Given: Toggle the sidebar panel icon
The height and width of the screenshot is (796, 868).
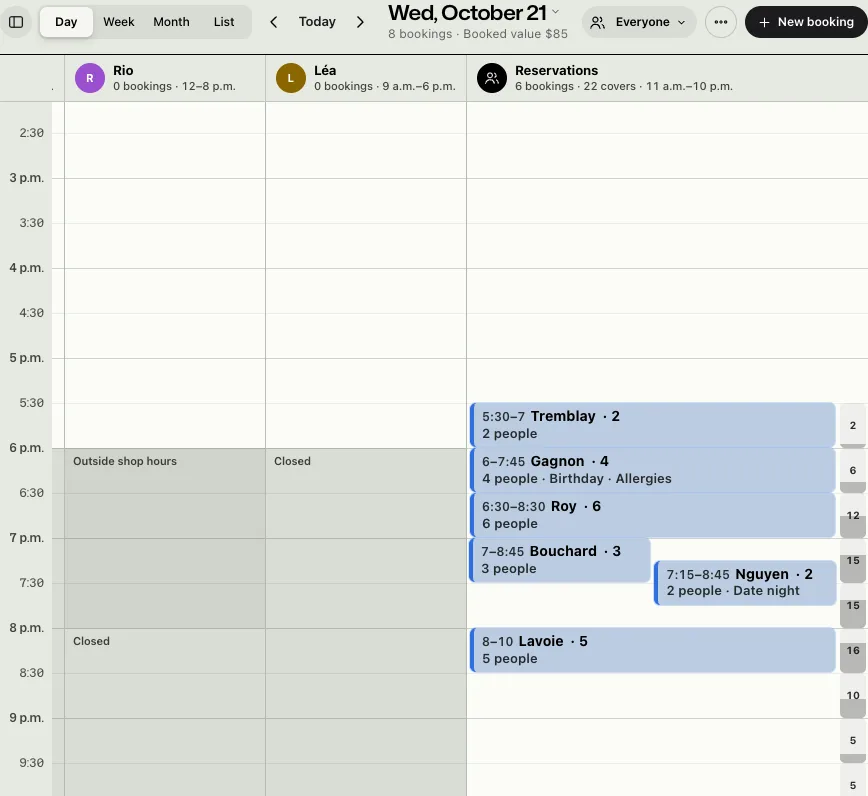Looking at the screenshot, I should click(16, 22).
